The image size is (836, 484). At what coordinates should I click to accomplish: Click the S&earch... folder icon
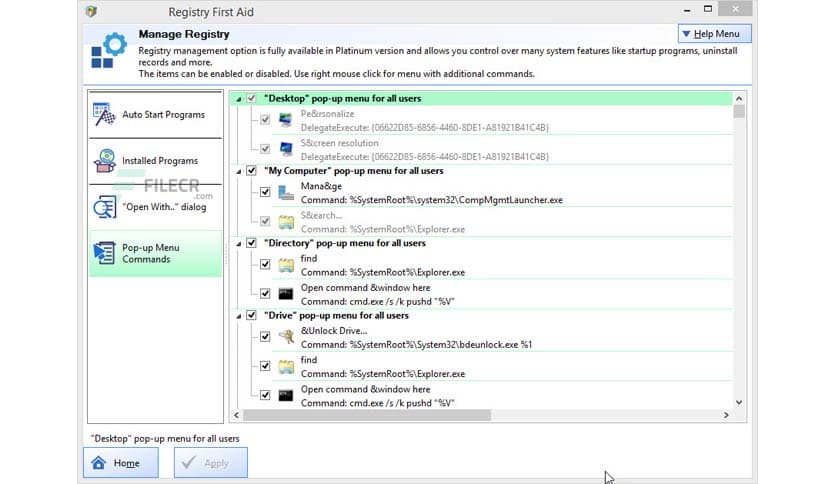pyautogui.click(x=286, y=222)
